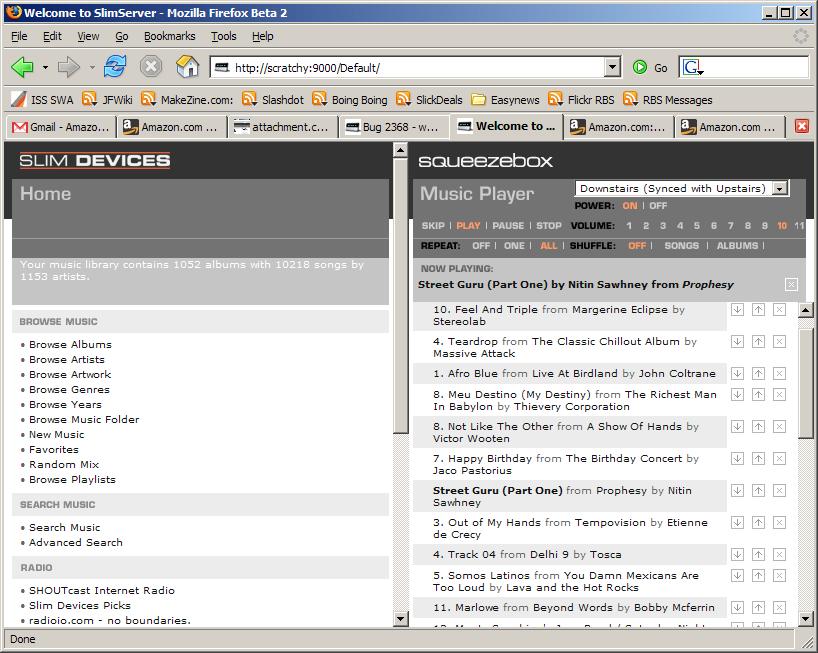Screen dimensions: 818x653
Task: Clear the now playing playlist icon
Action: point(791,284)
